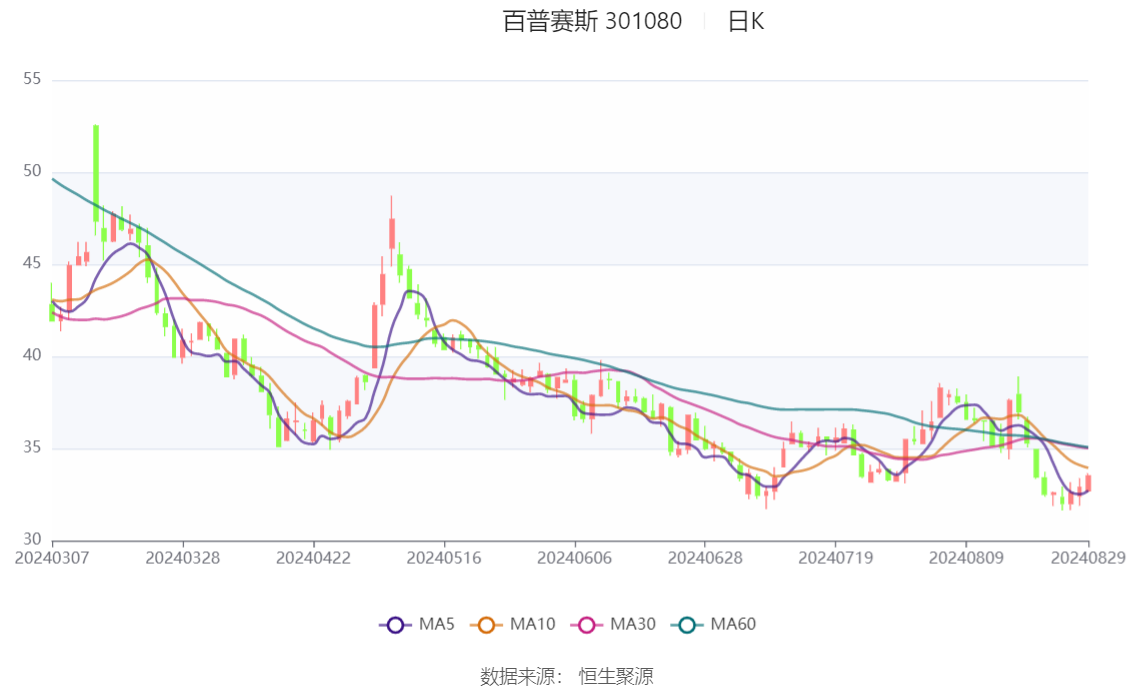Image resolution: width=1134 pixels, height=689 pixels.
Task: Click the data source text 恒生聚源
Action: [615, 677]
